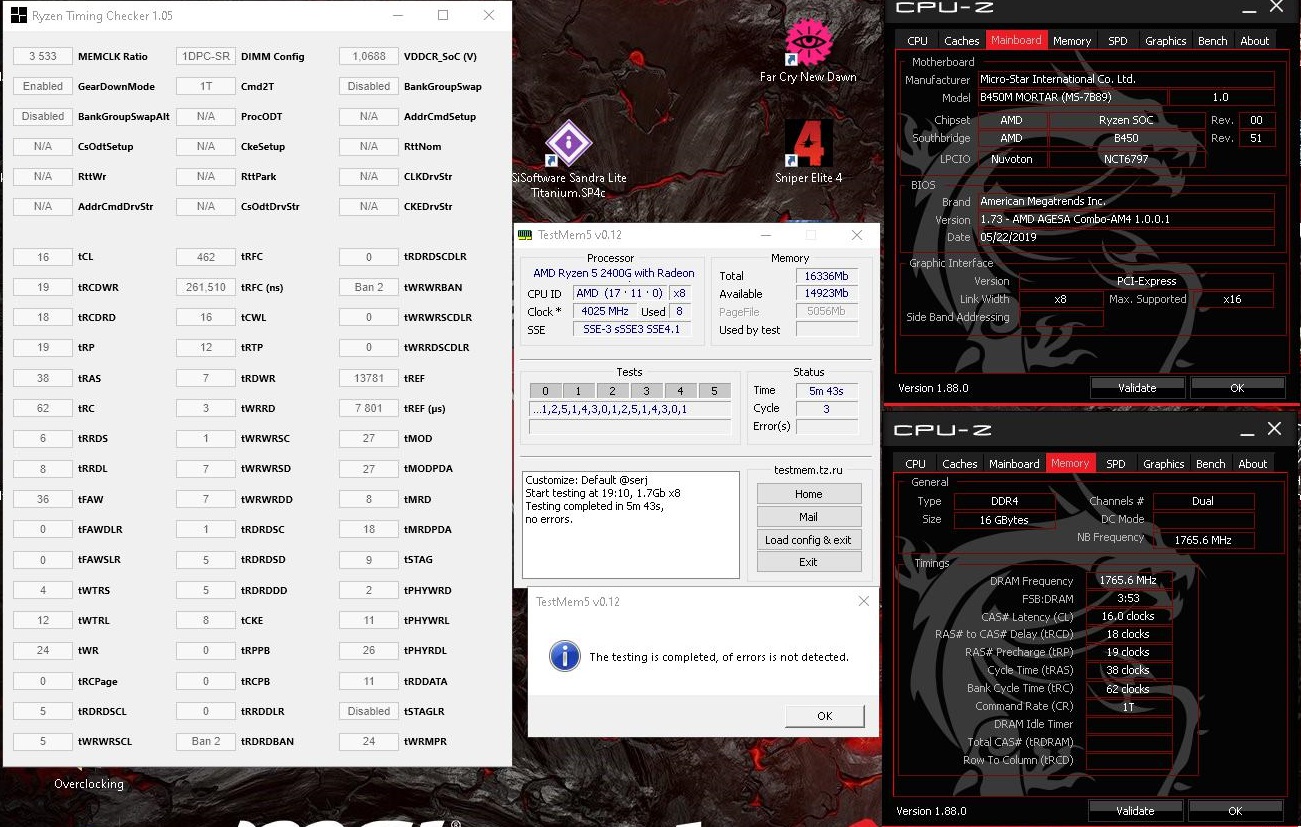Click FSB:DRAM ratio 3:53
The height and width of the screenshot is (827, 1301).
pos(1127,598)
